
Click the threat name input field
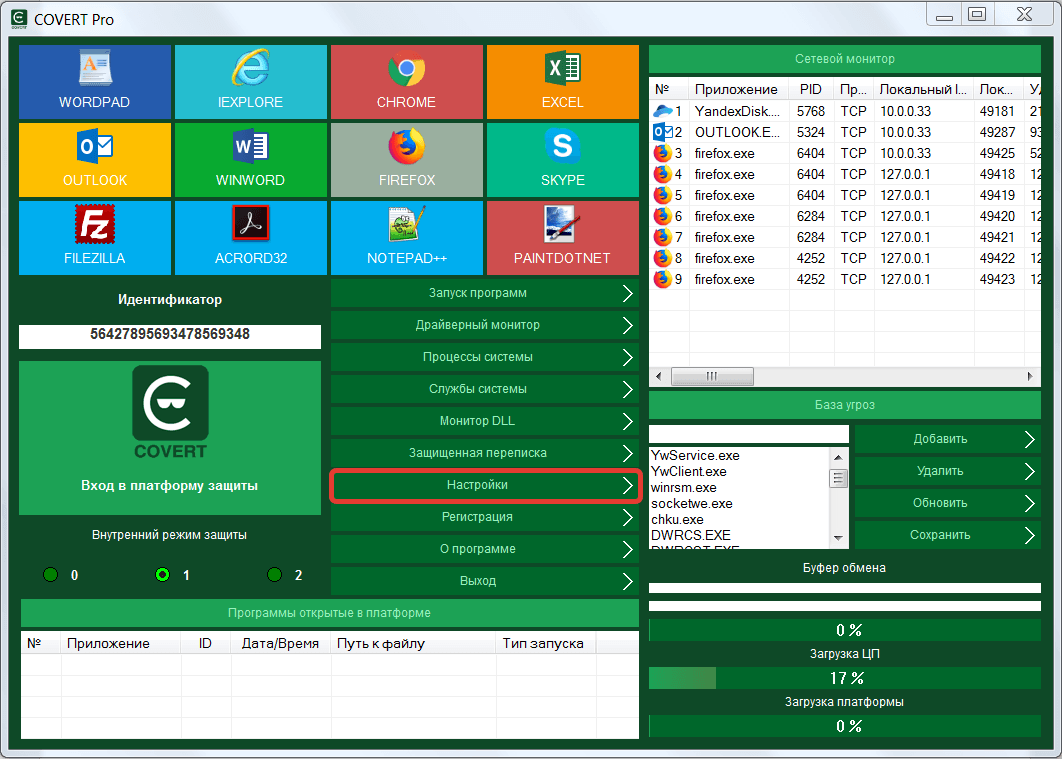pyautogui.click(x=748, y=434)
